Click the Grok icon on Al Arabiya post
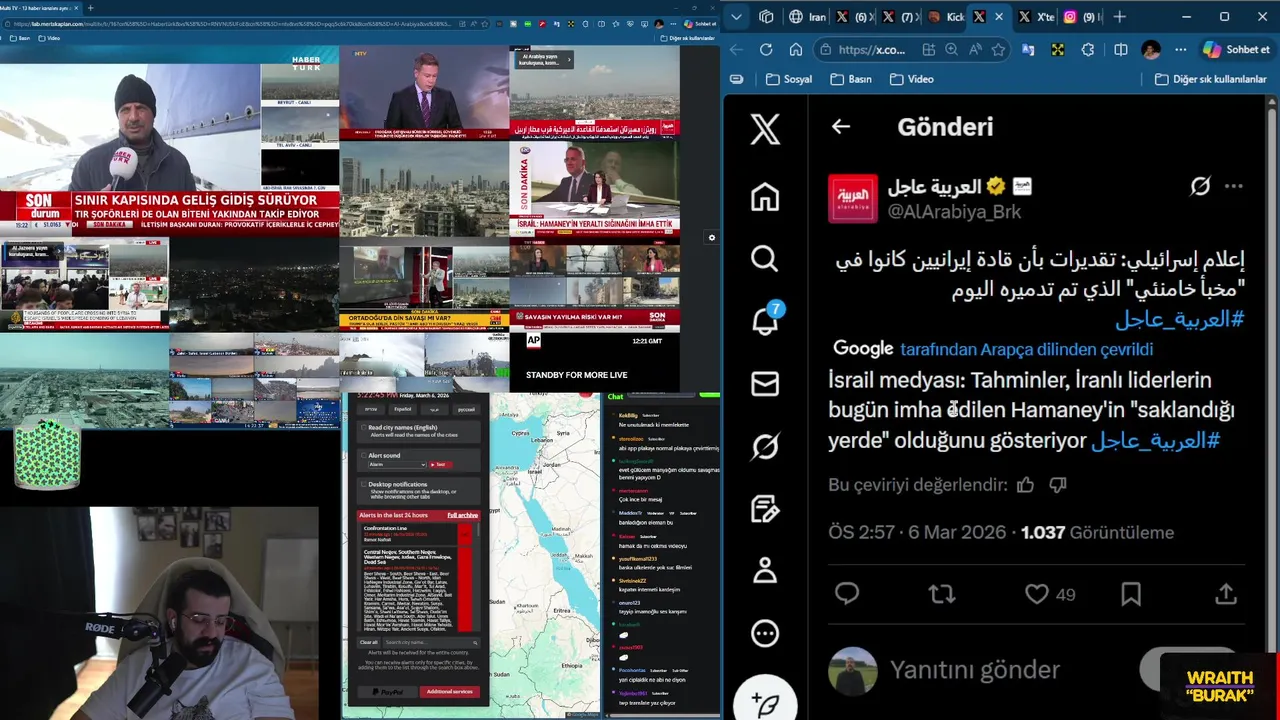Screen dimensions: 1280x720 pos(1200,186)
